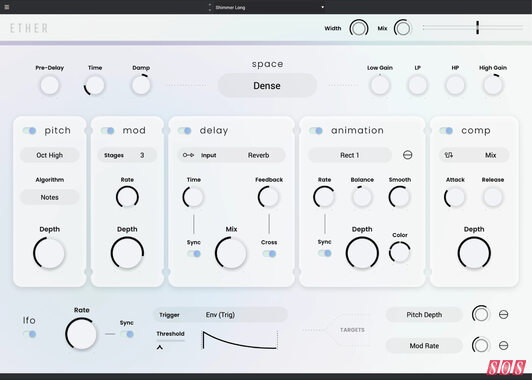Click the Mod Rate amount knob
532x380 pixels.
point(481,345)
